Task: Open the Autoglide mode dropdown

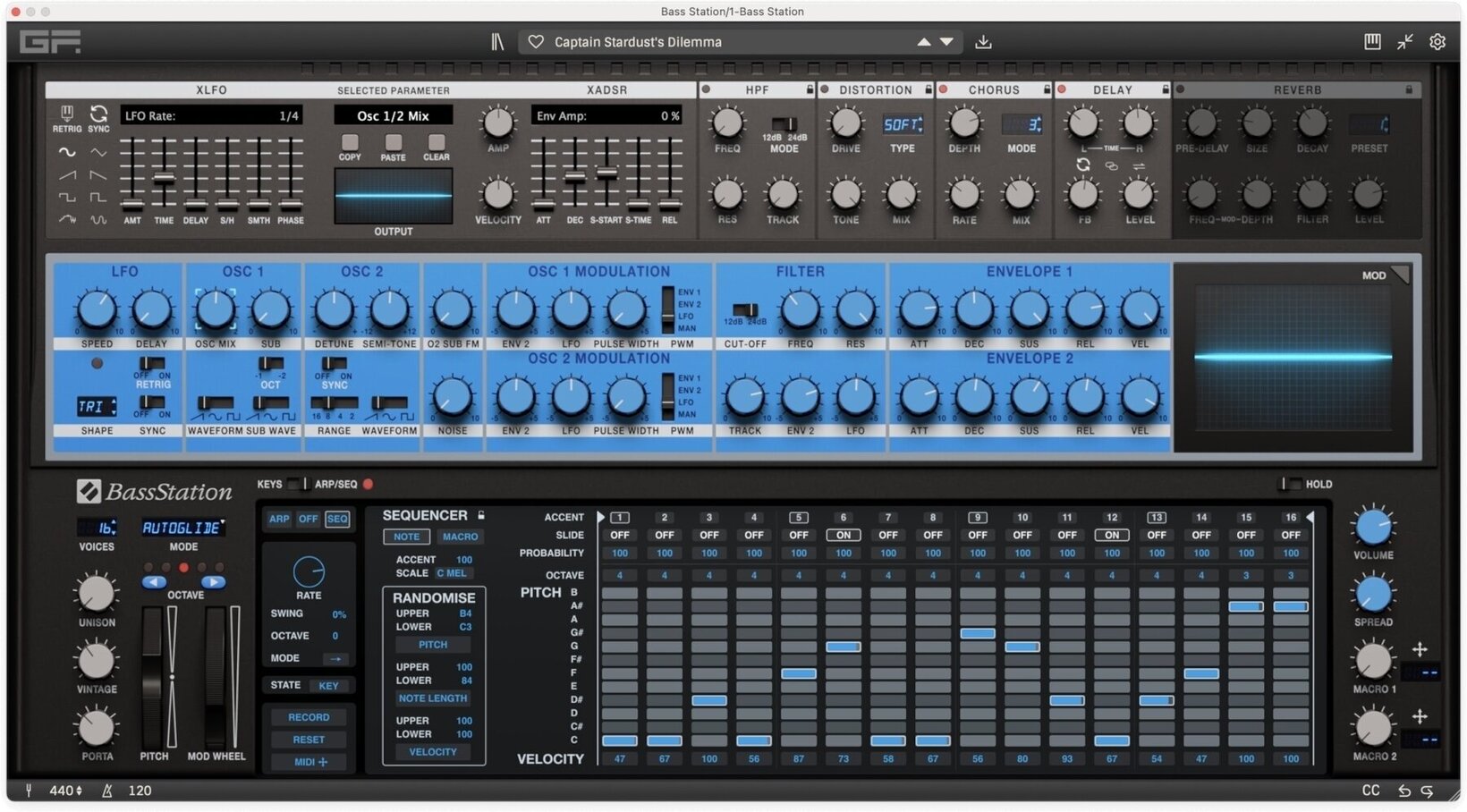Action: point(183,528)
